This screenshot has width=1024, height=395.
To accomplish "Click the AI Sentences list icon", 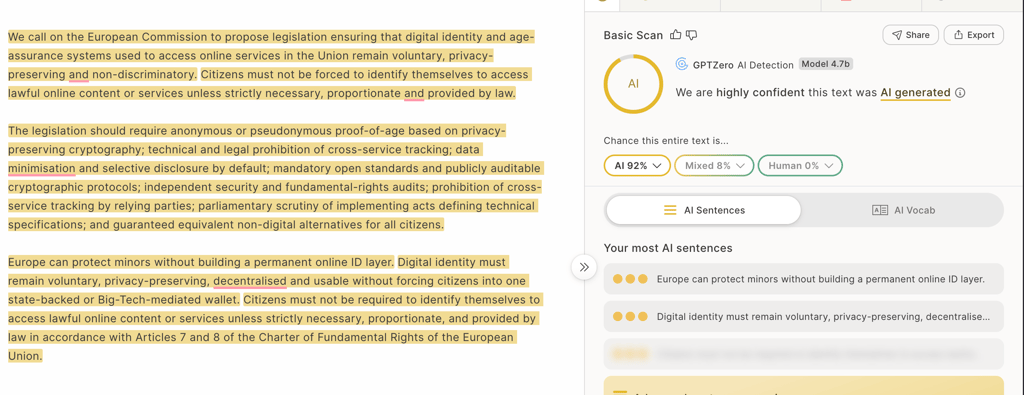I will [670, 210].
